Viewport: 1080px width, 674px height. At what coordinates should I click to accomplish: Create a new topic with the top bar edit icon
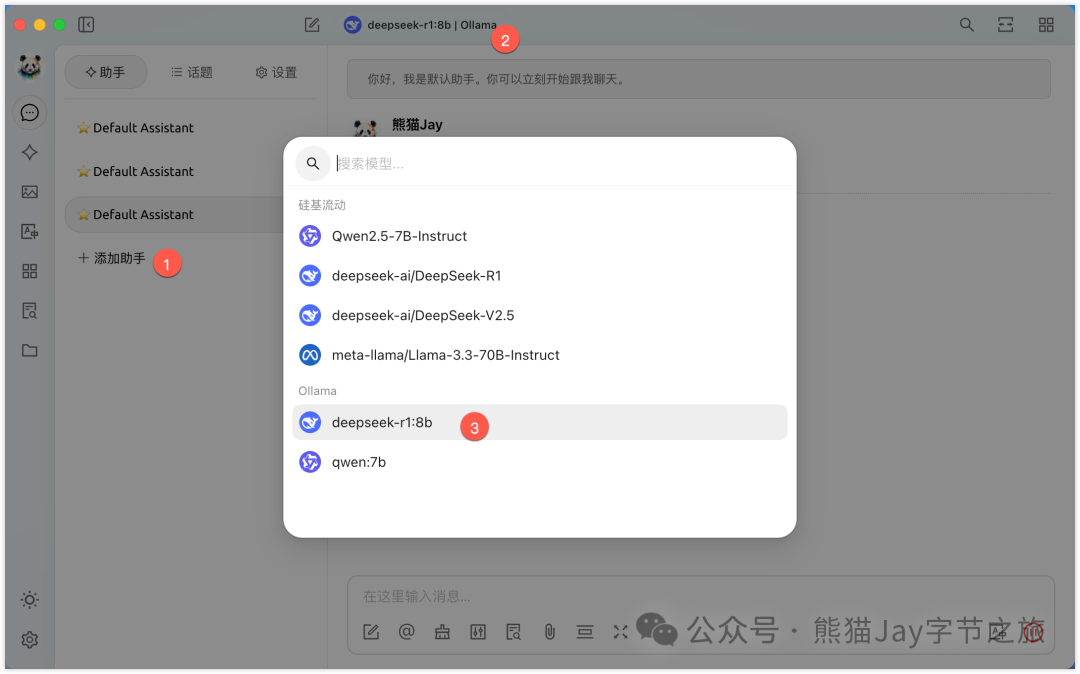(x=312, y=25)
